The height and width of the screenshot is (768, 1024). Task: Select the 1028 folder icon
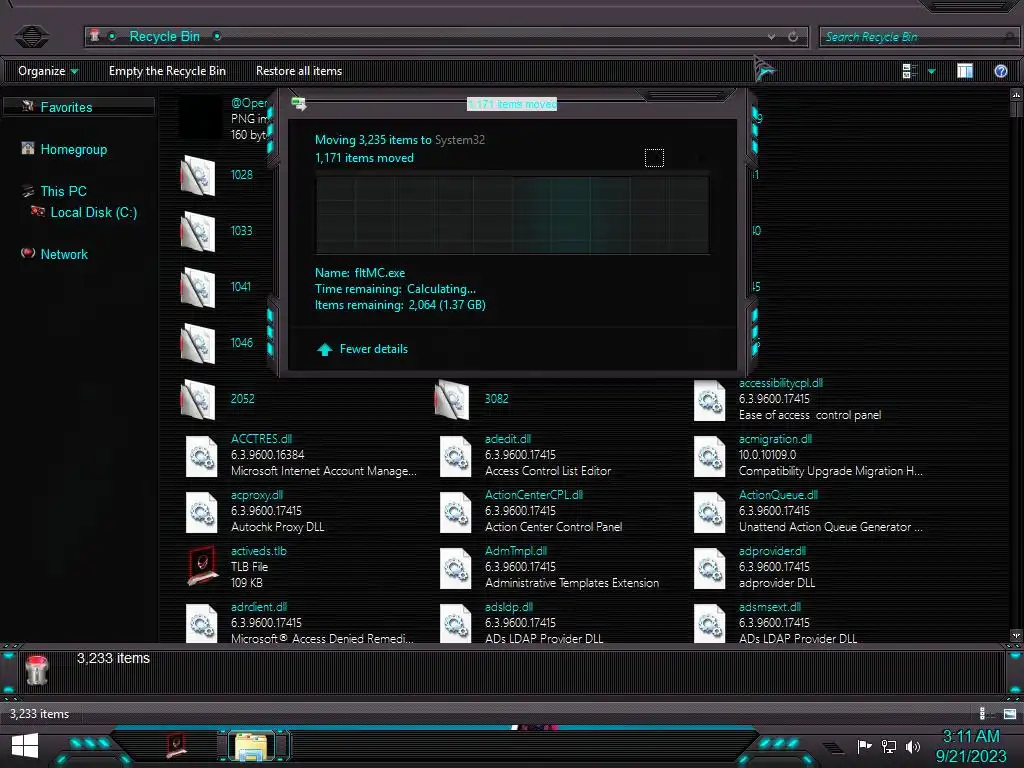(x=198, y=176)
